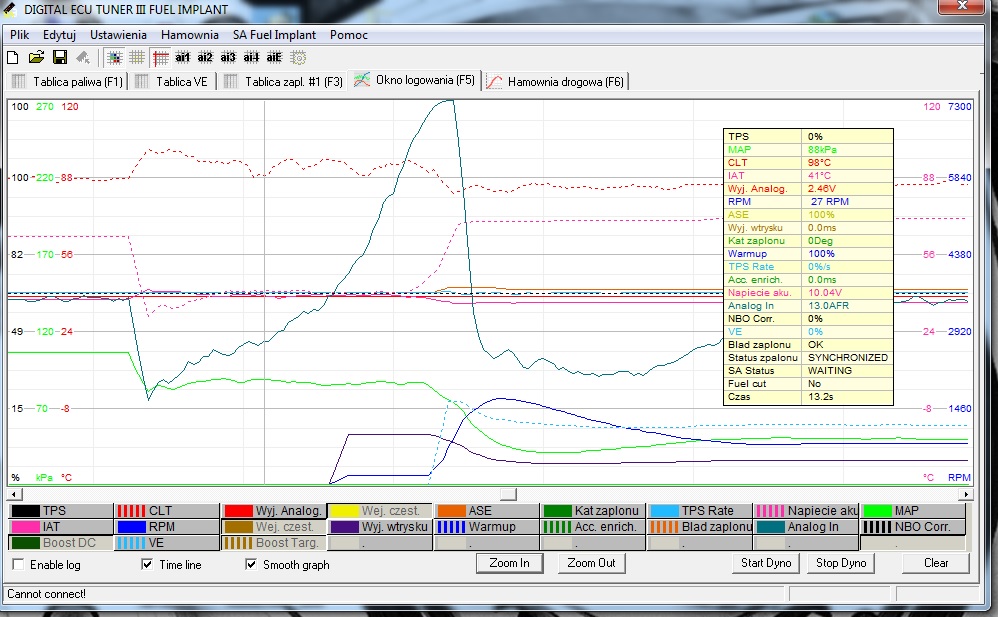Click the New file icon
Viewport: 998px width, 617px height.
(14, 58)
